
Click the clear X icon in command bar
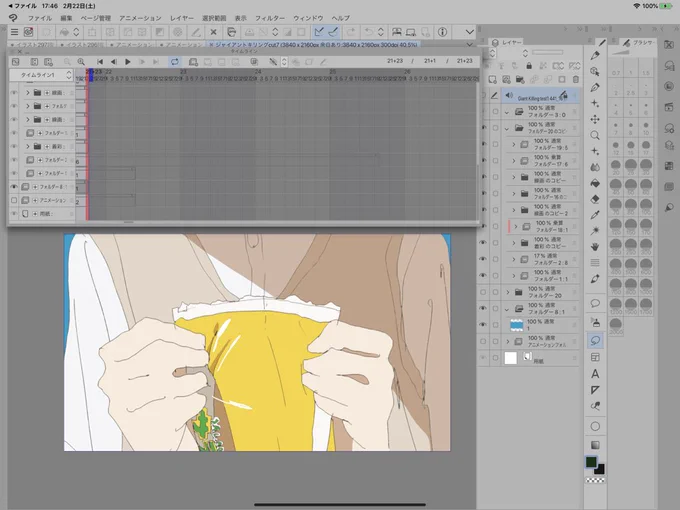pos(213,32)
